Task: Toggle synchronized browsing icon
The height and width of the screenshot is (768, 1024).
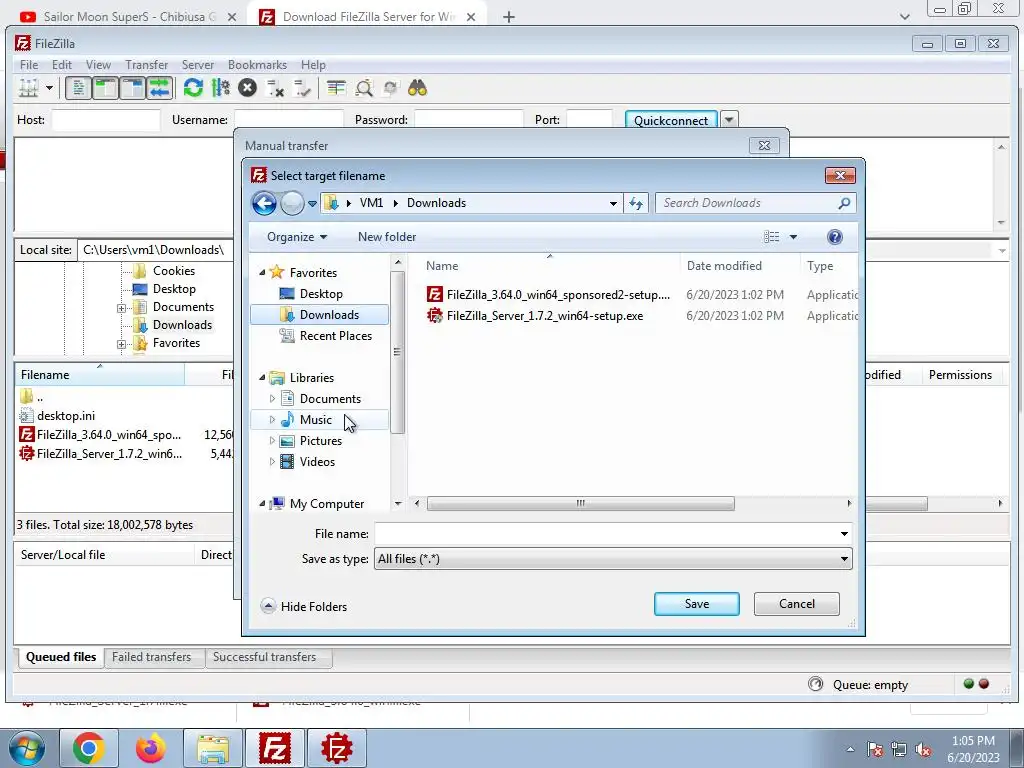Action: [x=391, y=88]
